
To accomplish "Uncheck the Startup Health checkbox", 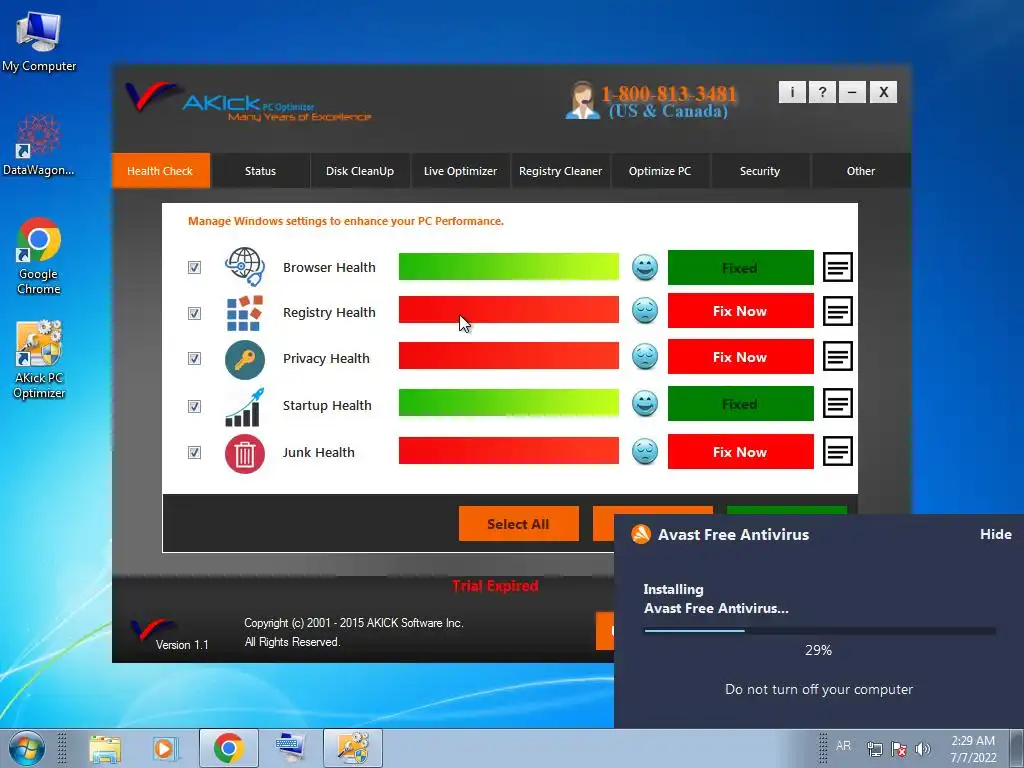I will (x=195, y=406).
